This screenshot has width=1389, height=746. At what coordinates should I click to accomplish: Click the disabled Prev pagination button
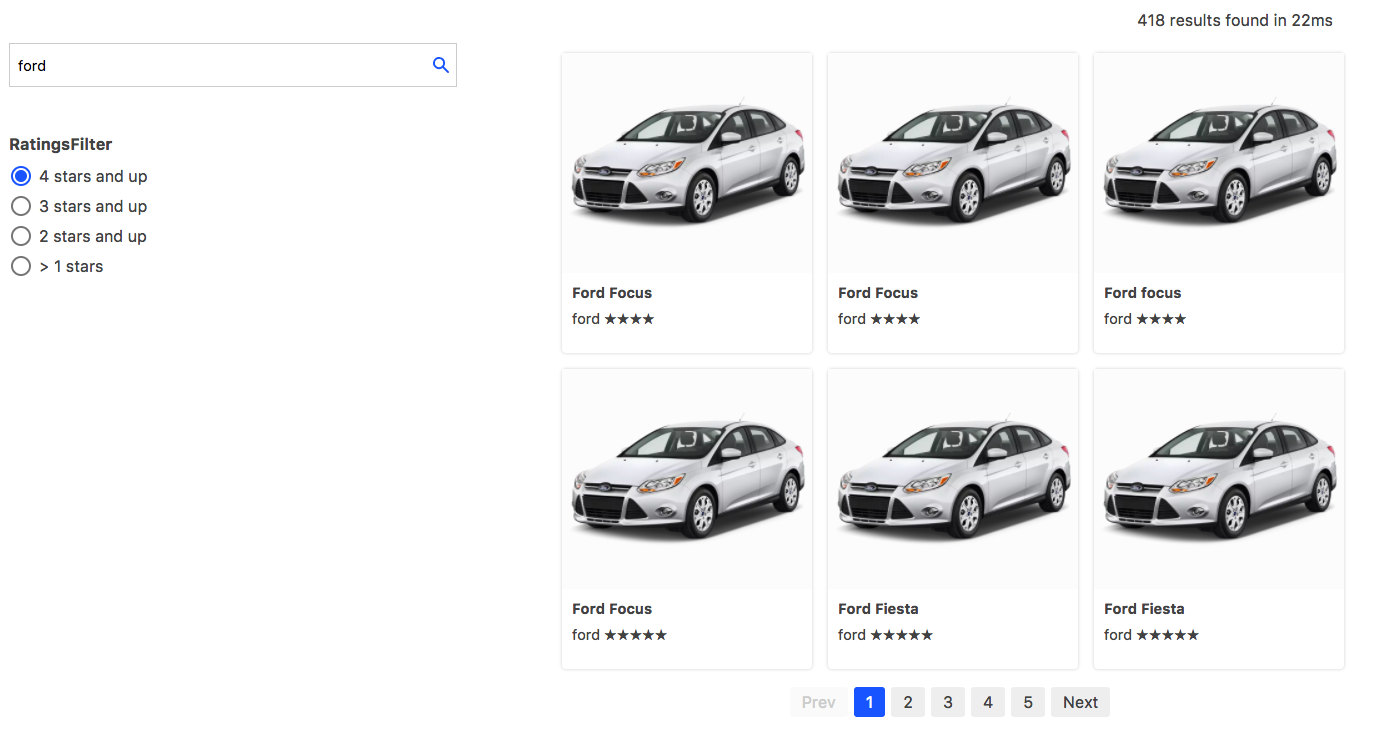[818, 702]
